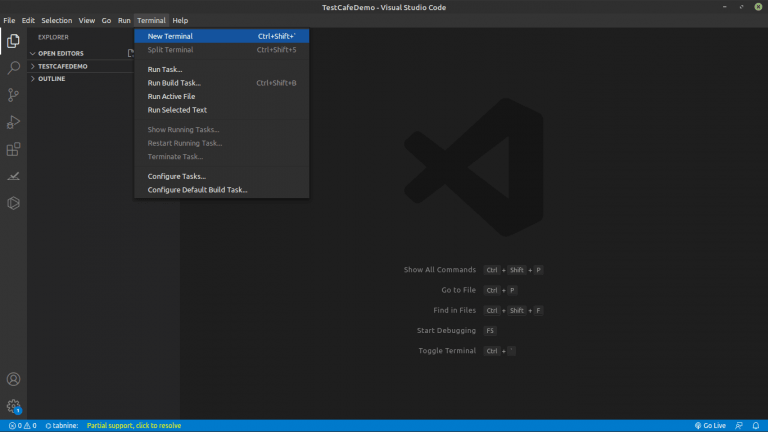Viewport: 768px width, 432px height.
Task: Open the Source Control view
Action: click(x=13, y=95)
